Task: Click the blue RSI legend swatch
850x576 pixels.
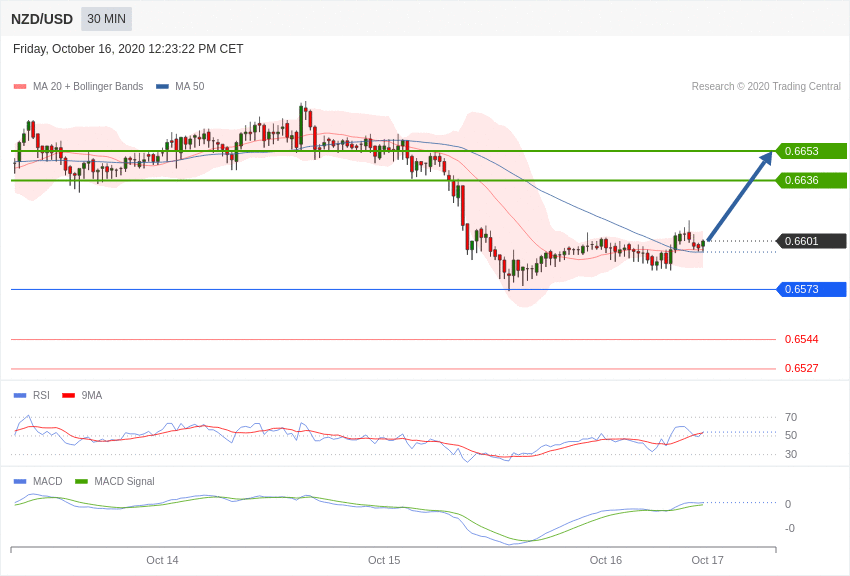Action: pos(20,396)
